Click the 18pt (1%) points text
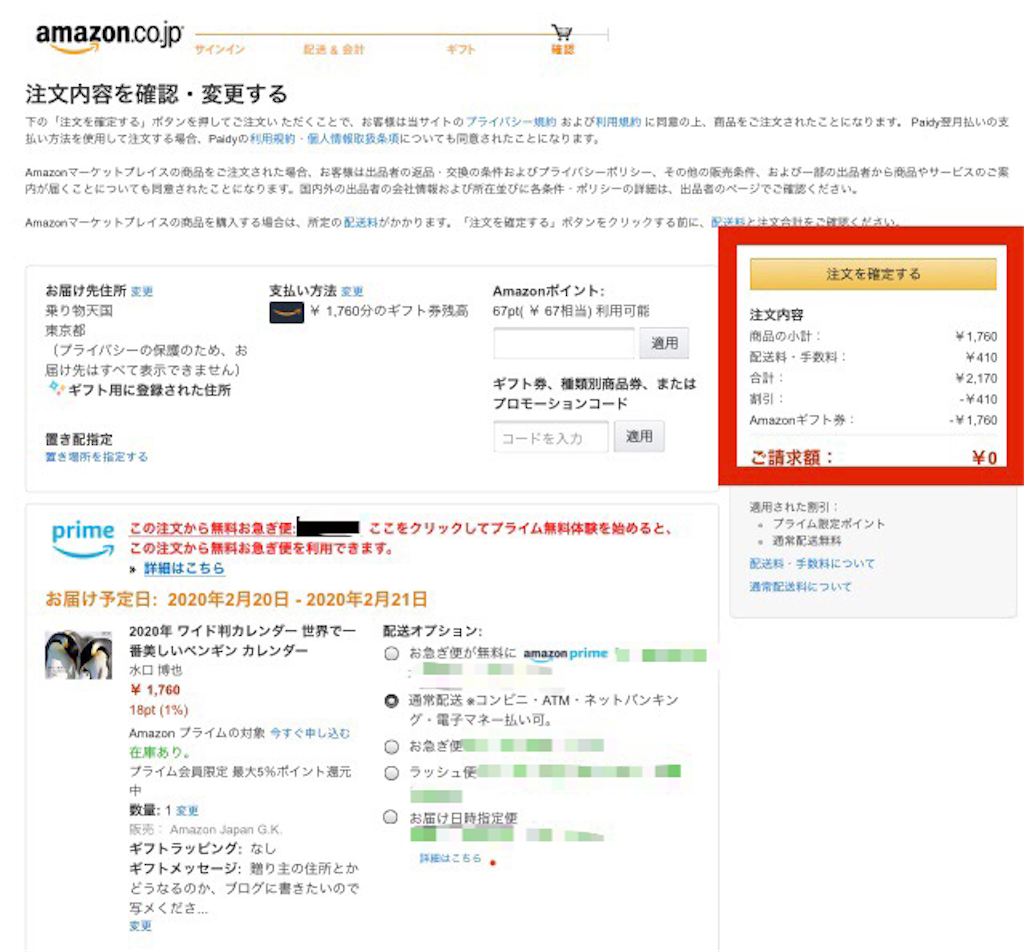Viewport: 1024px width, 952px height. coord(159,710)
